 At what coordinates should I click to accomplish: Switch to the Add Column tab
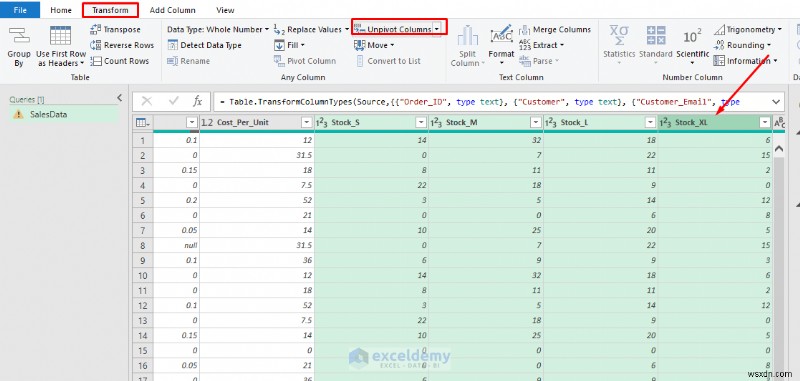pos(172,10)
